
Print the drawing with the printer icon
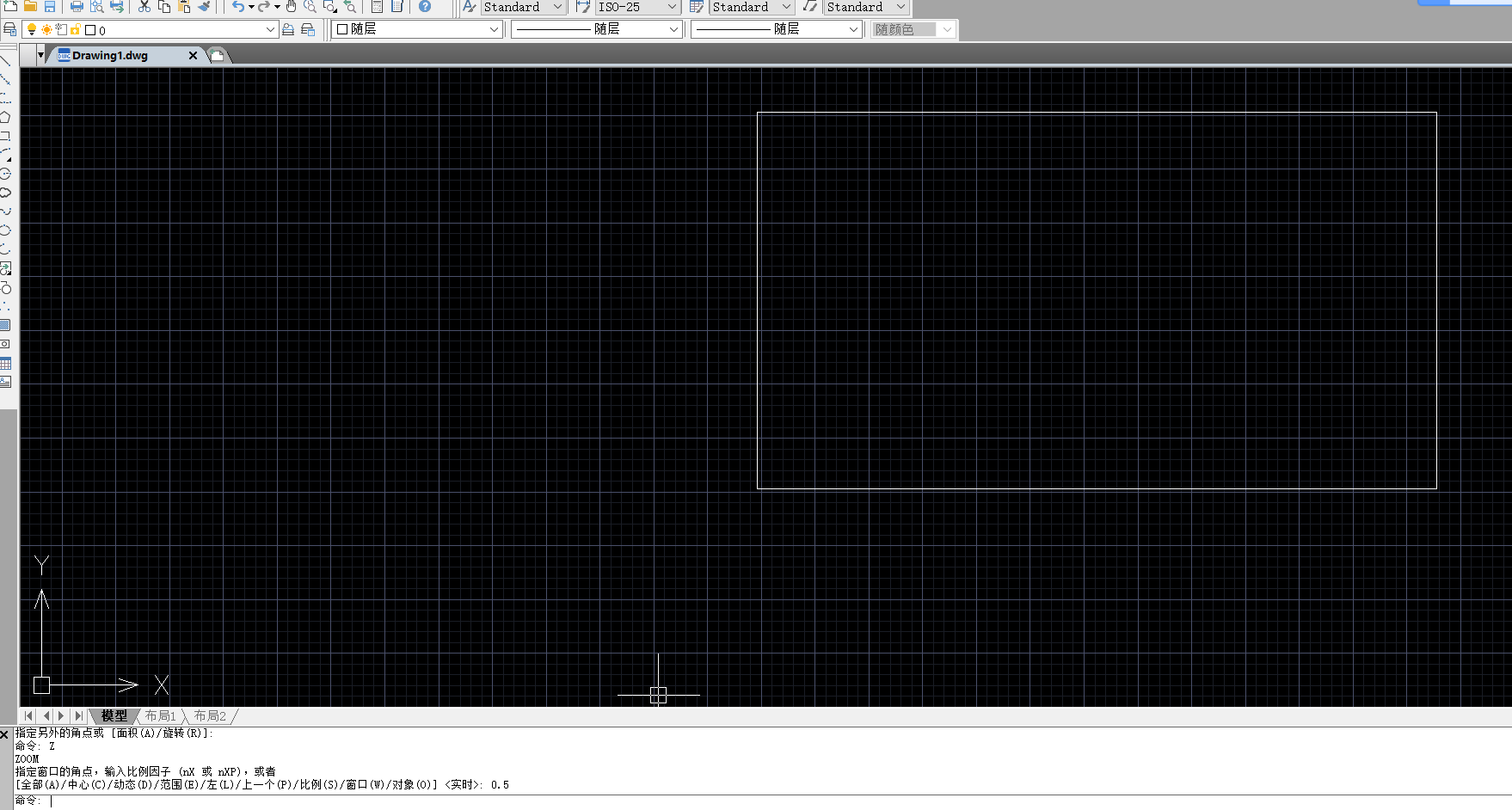pyautogui.click(x=77, y=6)
